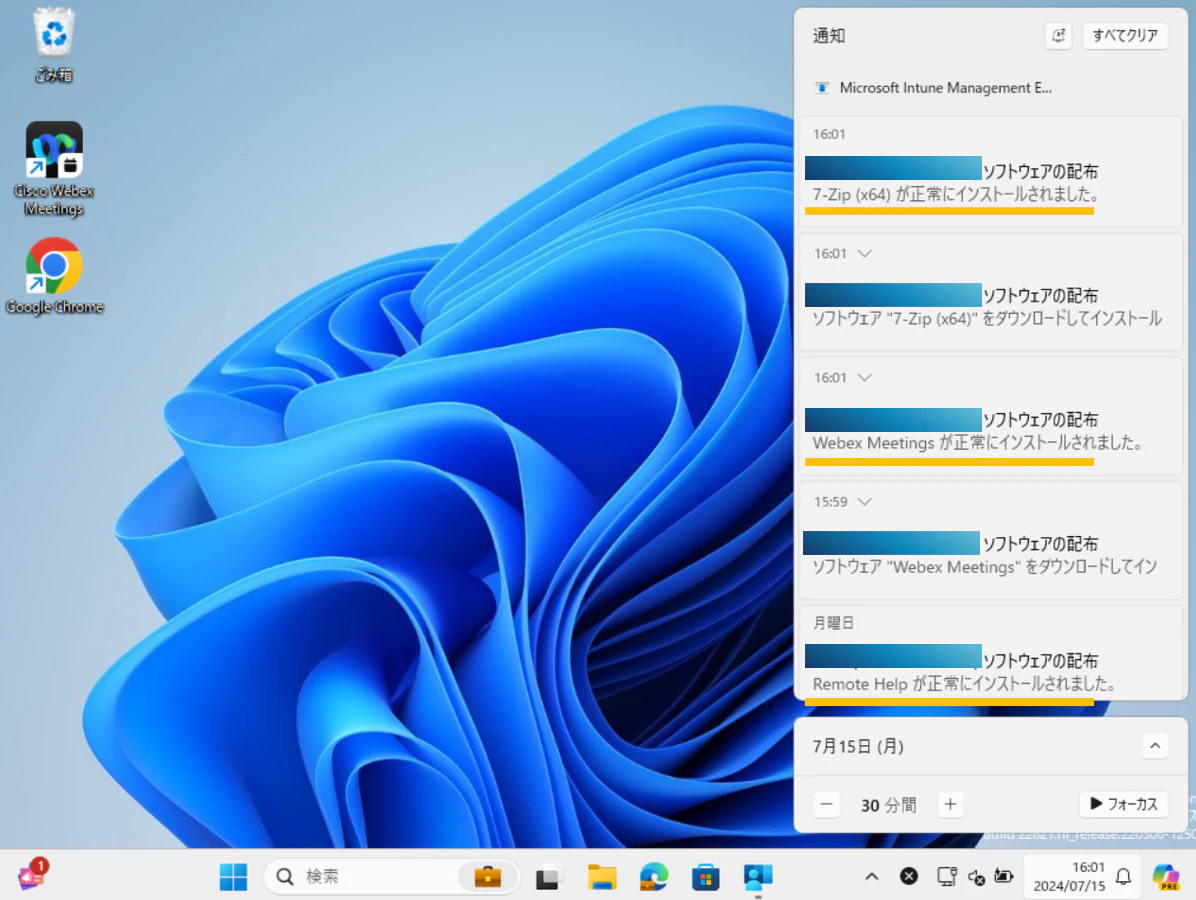This screenshot has width=1196, height=900.
Task: Open File Explorer from the taskbar
Action: 602,876
